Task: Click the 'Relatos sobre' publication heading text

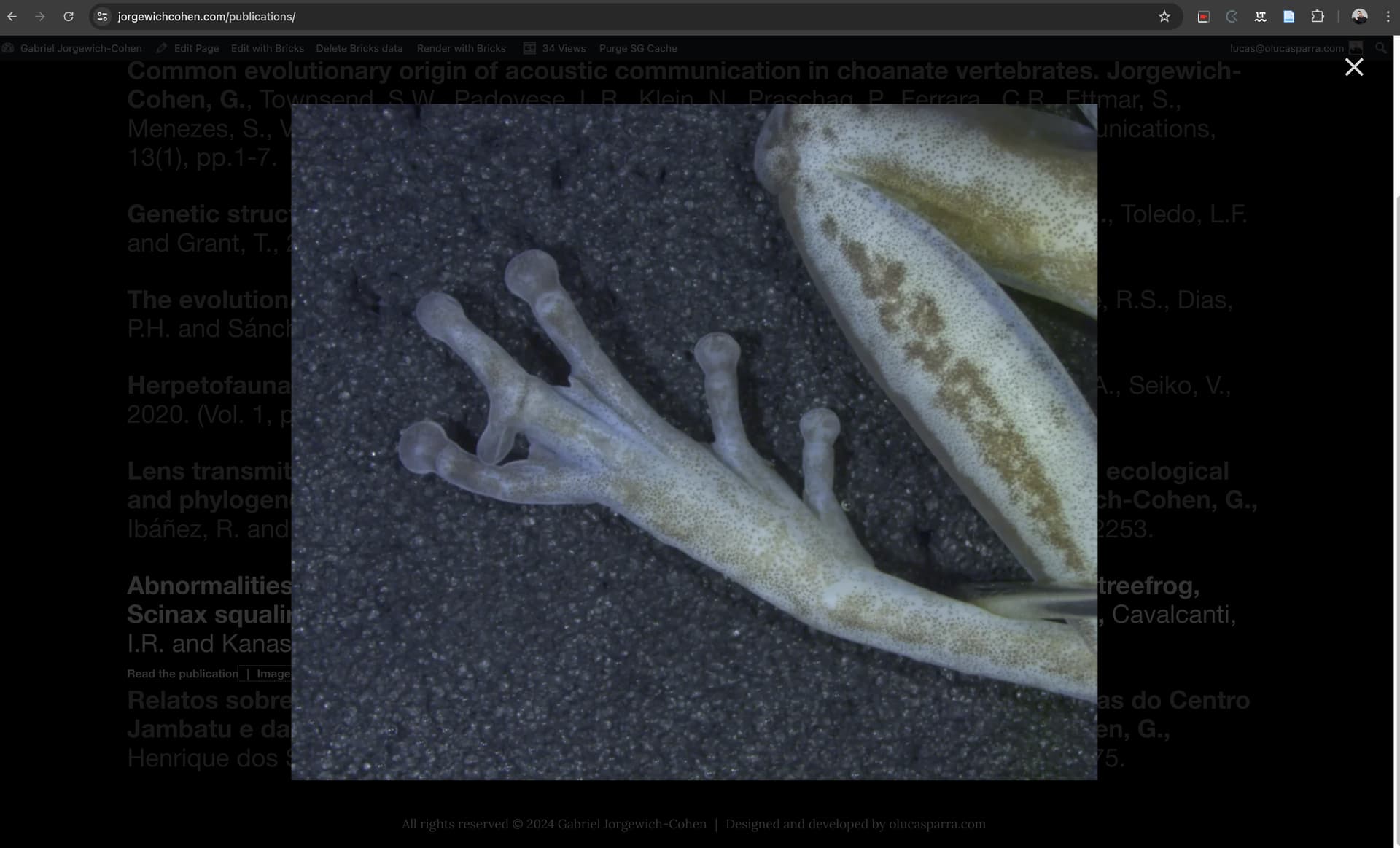Action: (x=210, y=700)
